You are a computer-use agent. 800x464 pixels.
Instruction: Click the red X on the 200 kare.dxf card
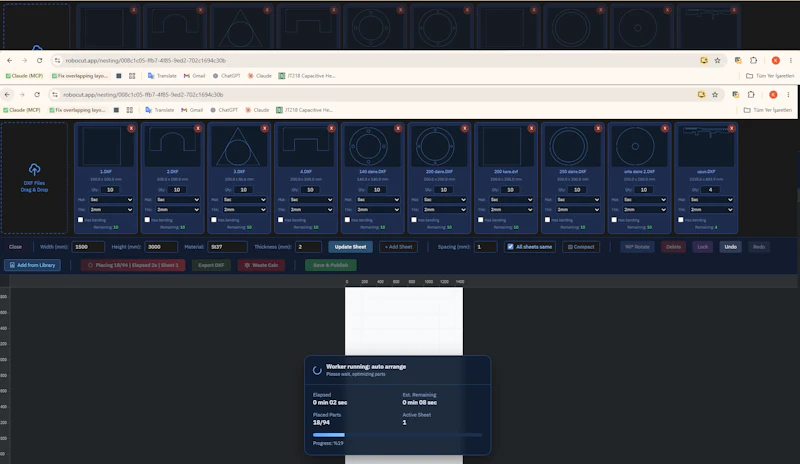coord(531,129)
